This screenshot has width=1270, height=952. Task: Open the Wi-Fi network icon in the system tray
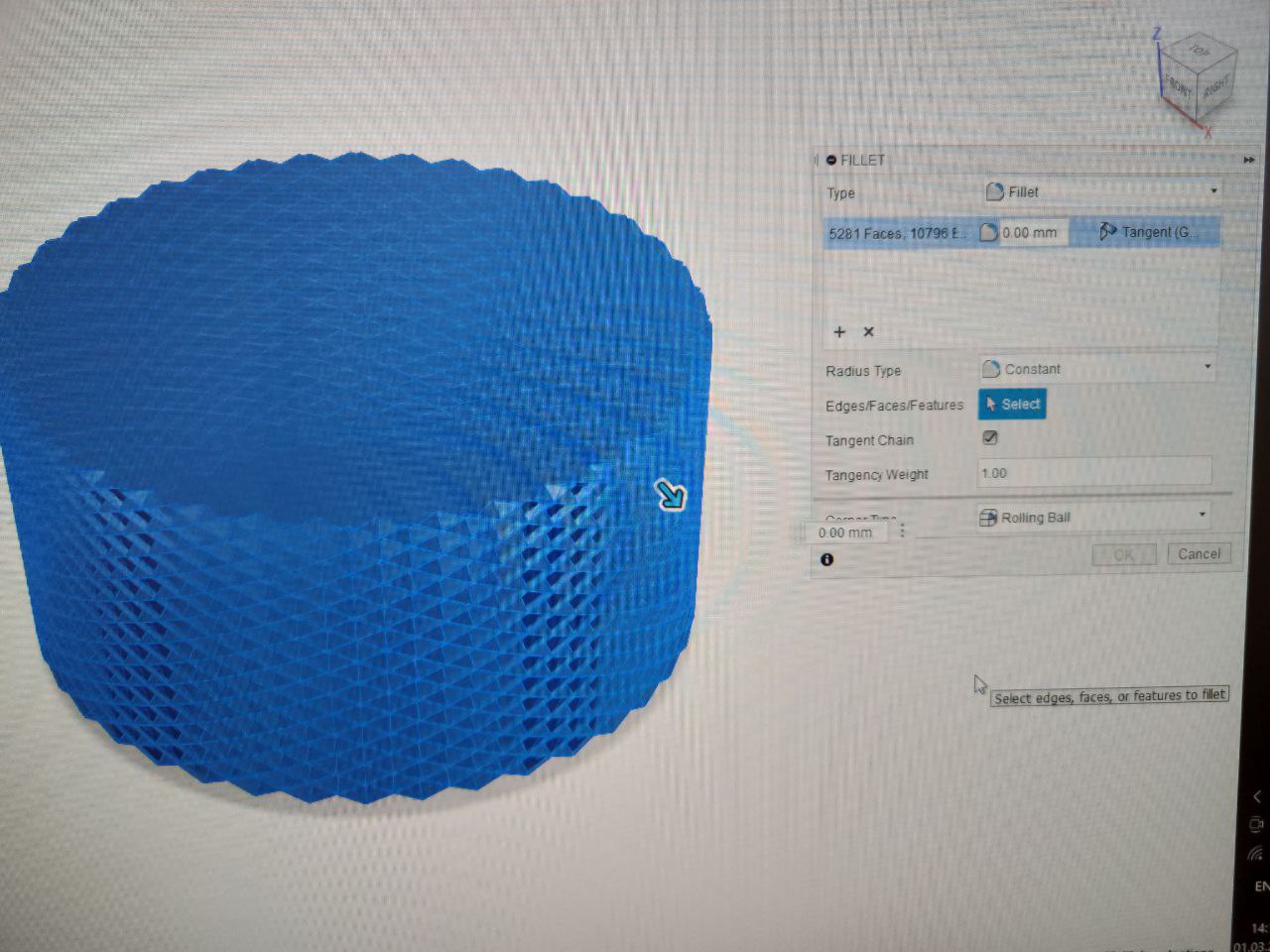(x=1256, y=853)
